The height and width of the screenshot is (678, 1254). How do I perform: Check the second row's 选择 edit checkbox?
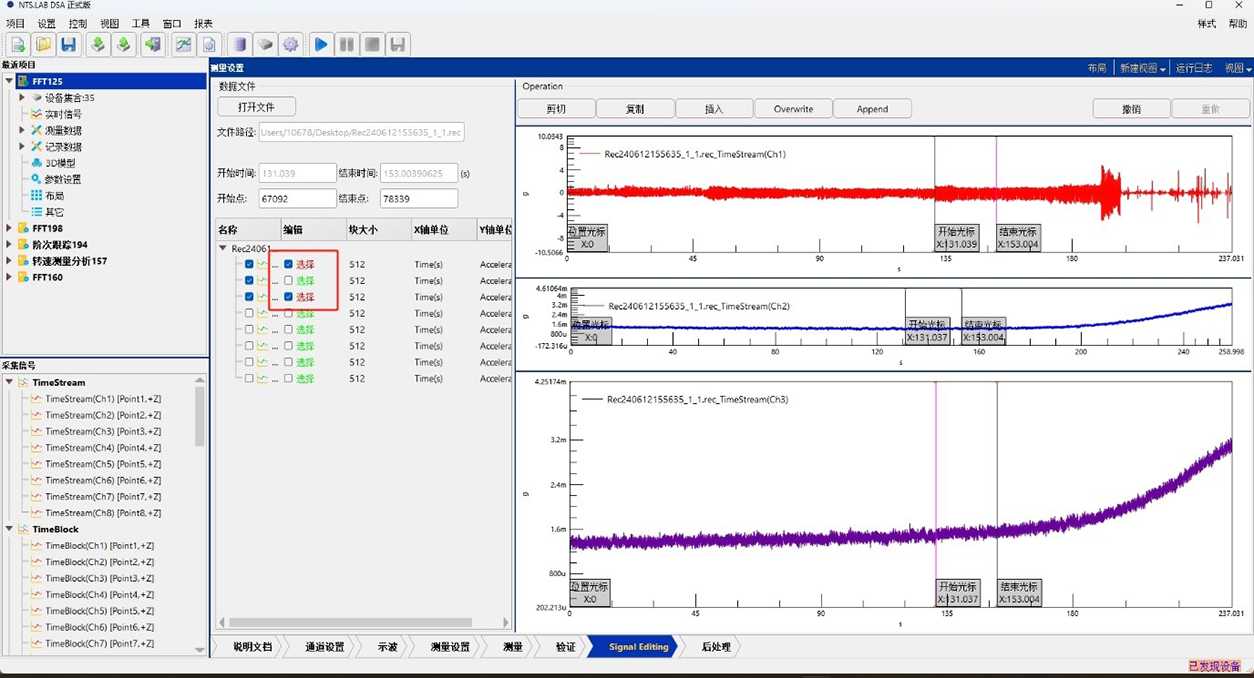[x=289, y=281]
